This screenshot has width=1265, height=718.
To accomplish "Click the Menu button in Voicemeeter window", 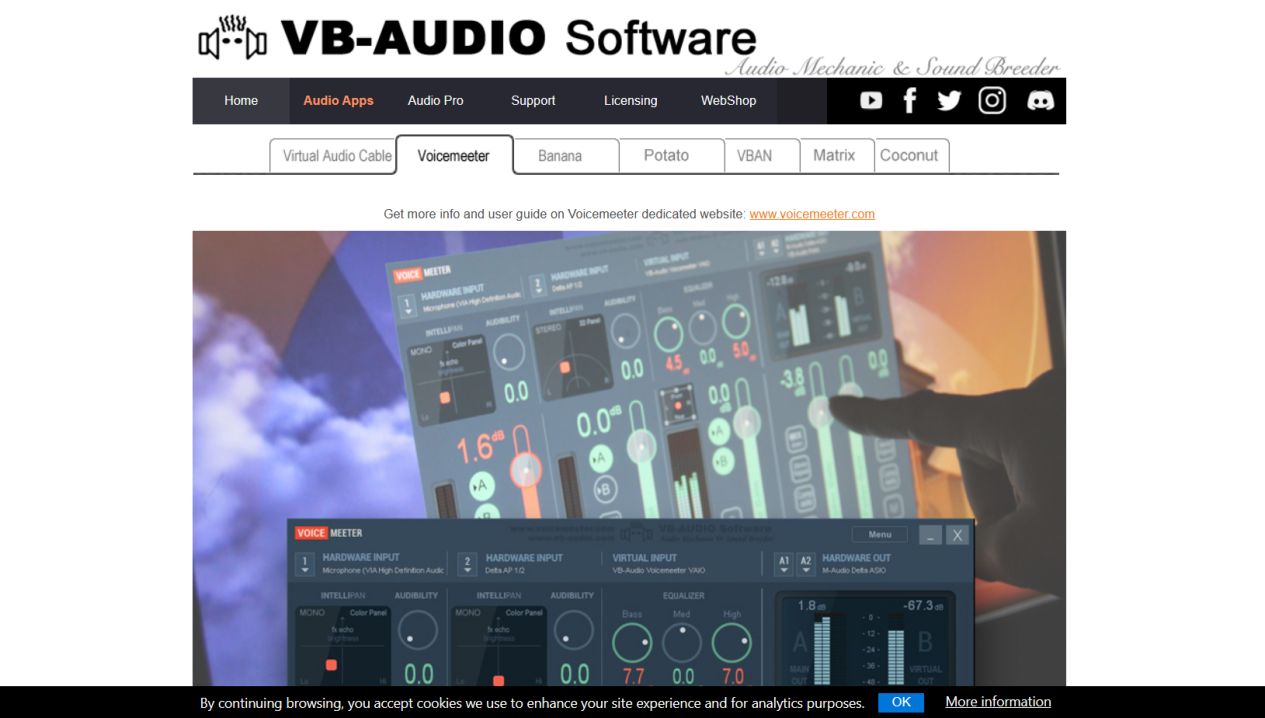I will click(x=880, y=534).
